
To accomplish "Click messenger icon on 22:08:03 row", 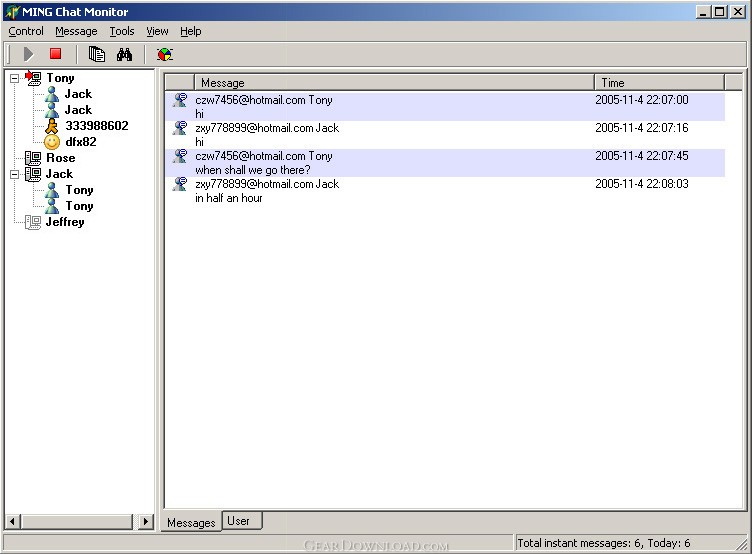I will [180, 184].
